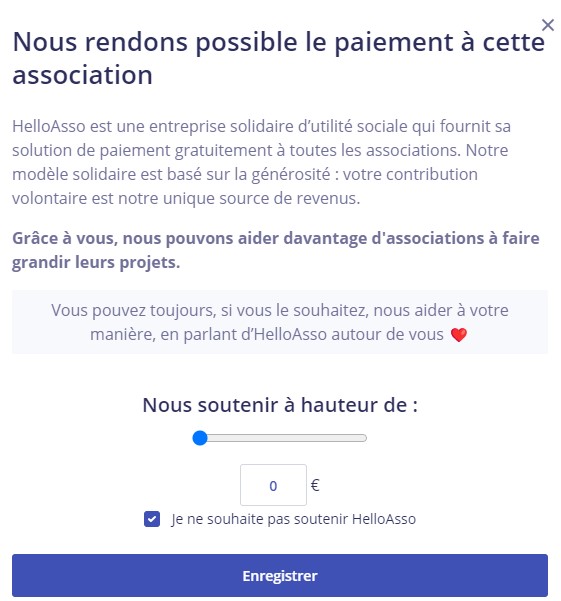Click the 'Je ne souhaite pas soutenir HelloAsso' label
Viewport: 561px width, 601px height.
click(x=294, y=519)
